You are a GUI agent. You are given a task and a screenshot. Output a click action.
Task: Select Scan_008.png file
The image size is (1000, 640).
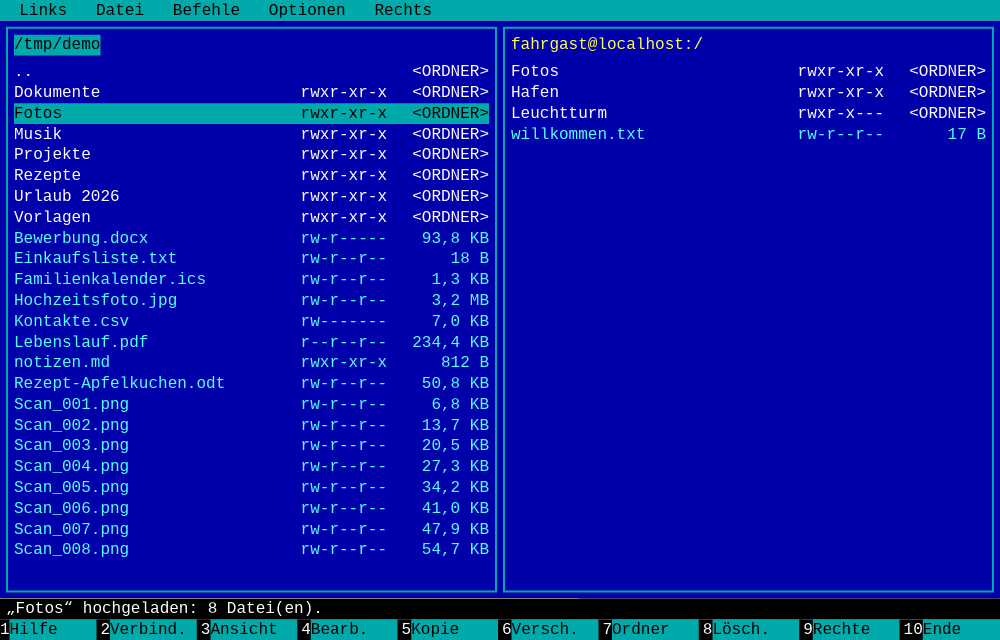[251, 549]
